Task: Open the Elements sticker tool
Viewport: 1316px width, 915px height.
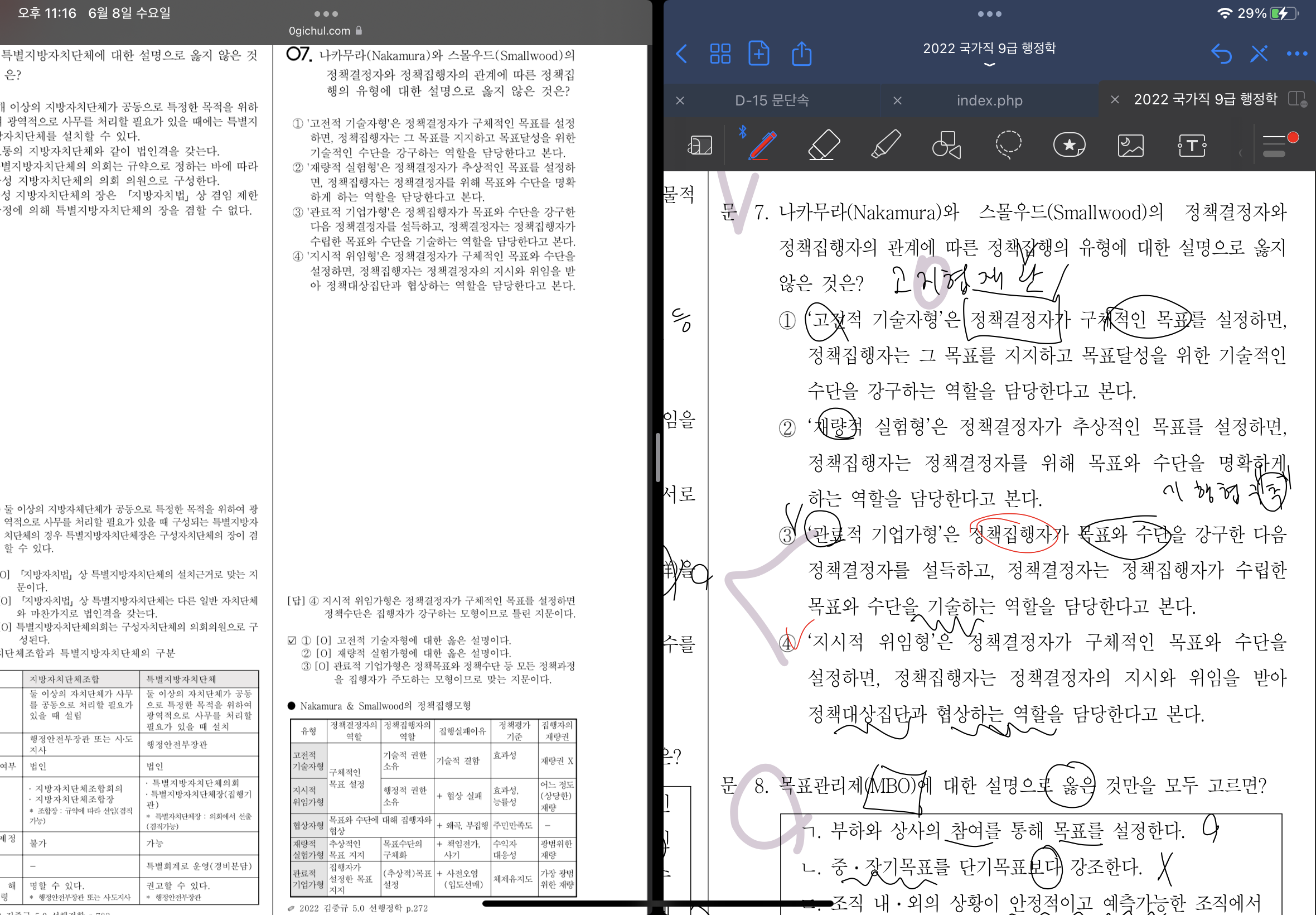Action: pos(1069,145)
